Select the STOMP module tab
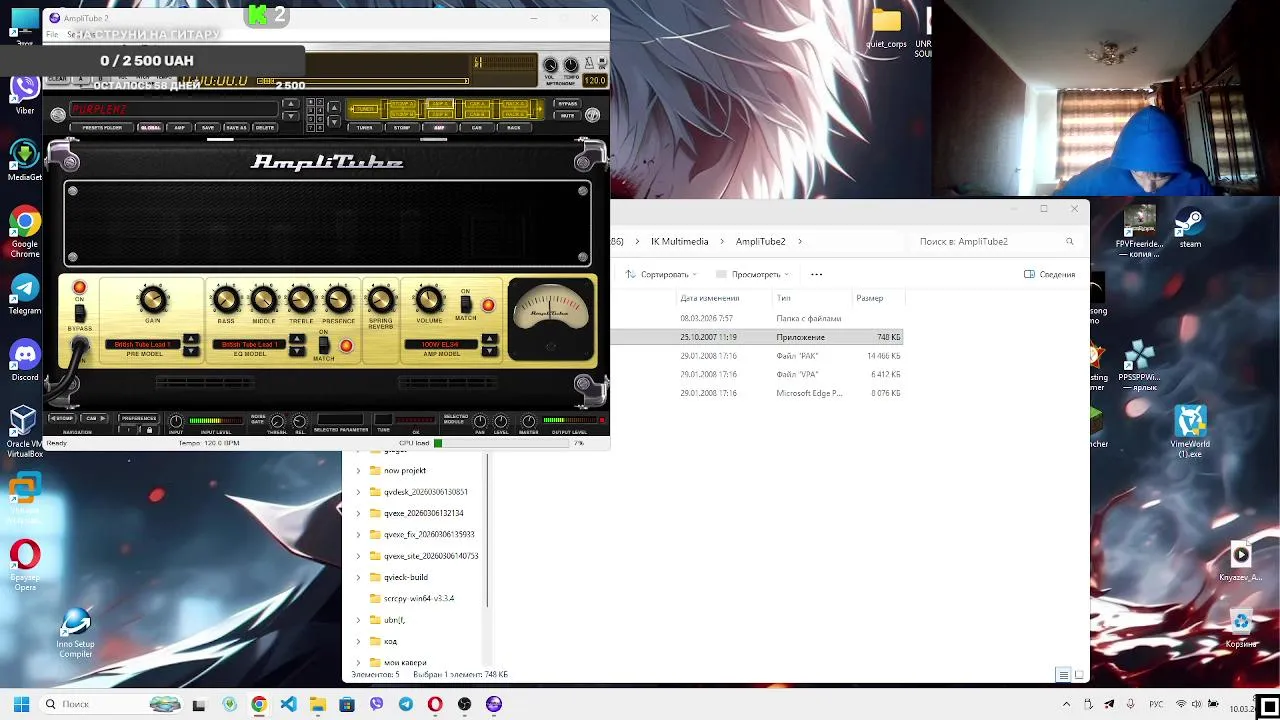1280x720 pixels. (x=402, y=128)
